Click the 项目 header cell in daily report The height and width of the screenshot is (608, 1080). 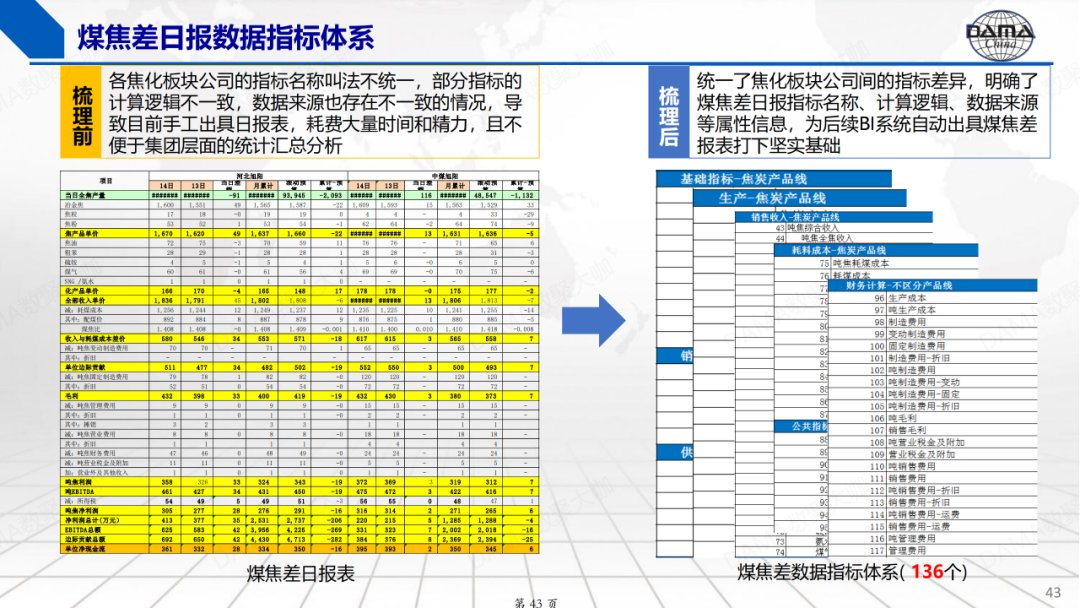pyautogui.click(x=105, y=180)
